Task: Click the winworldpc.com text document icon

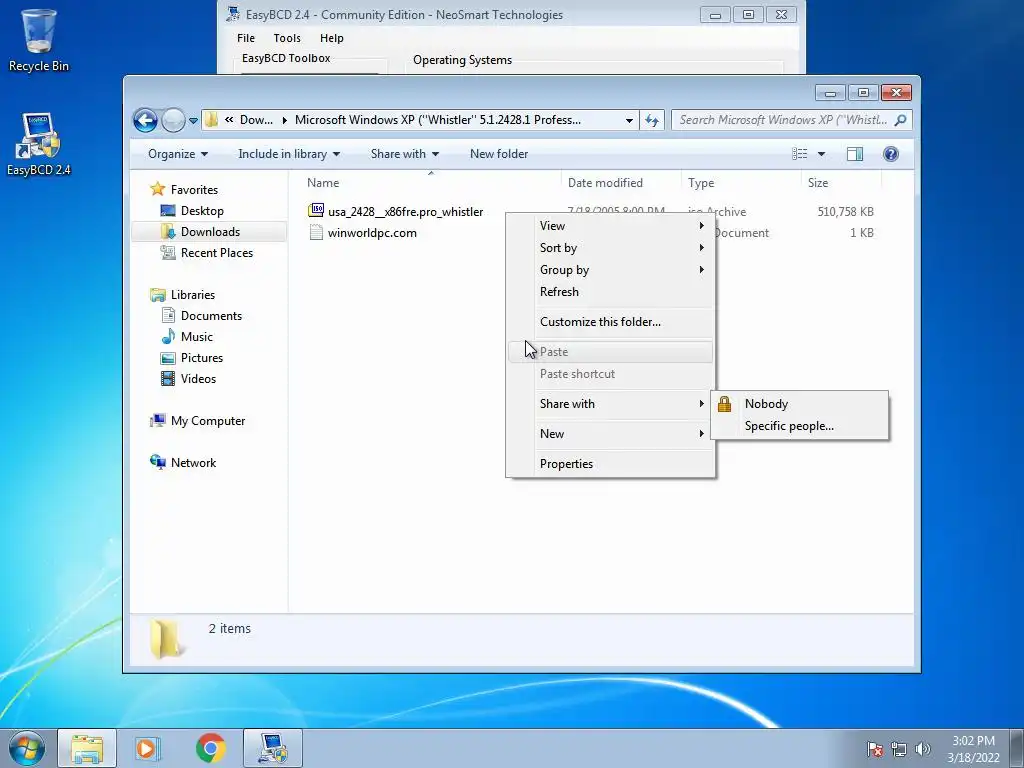Action: 316,232
